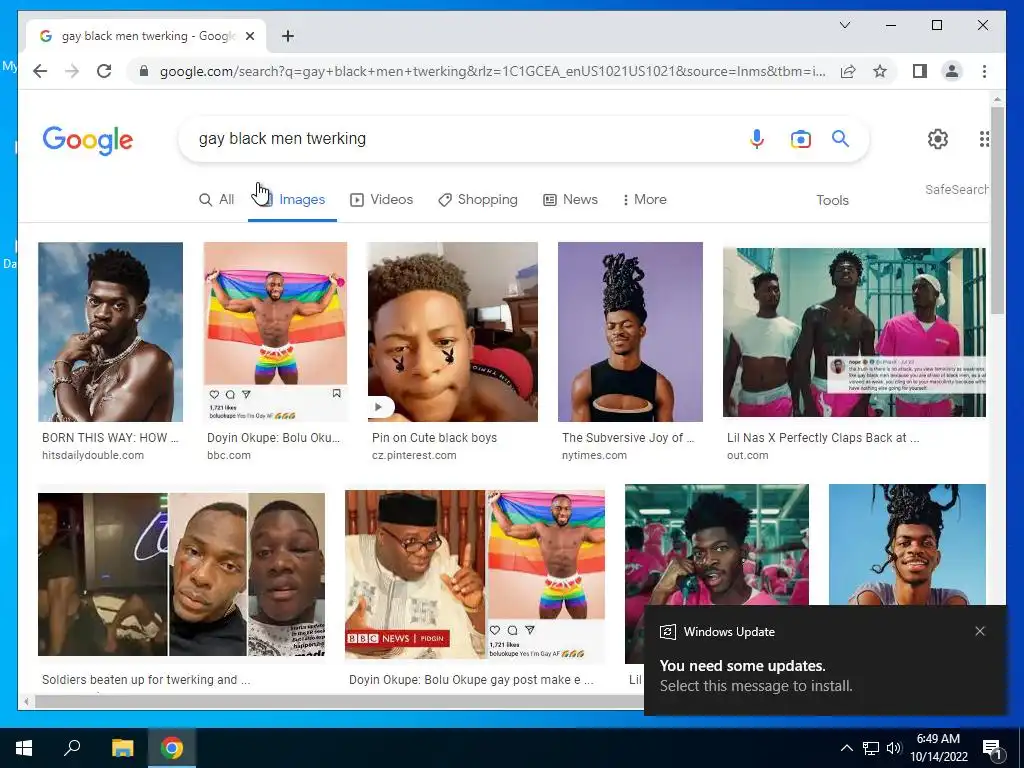1024x768 pixels.
Task: Open the hitsdailydouble.com image result
Action: click(110, 332)
